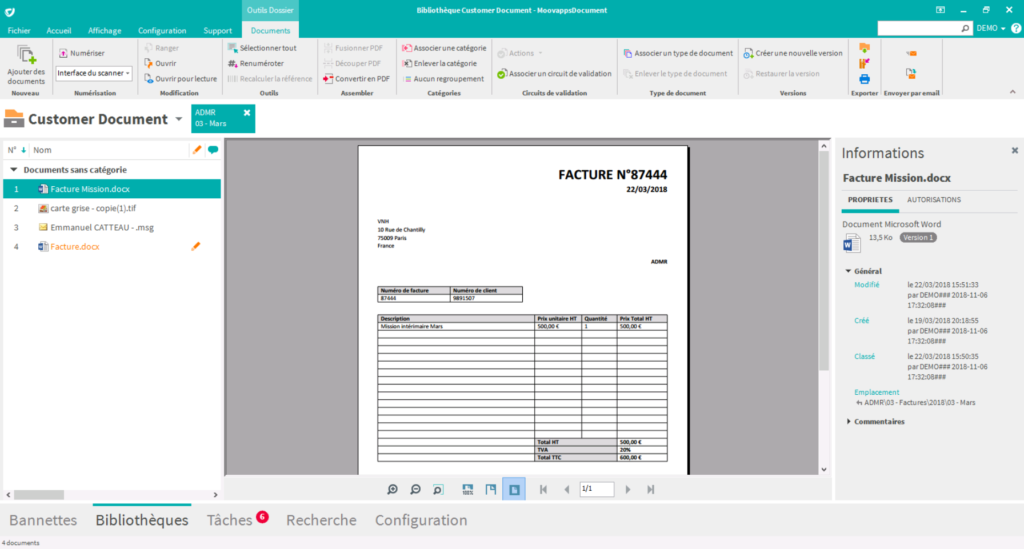Click the comments column bubble icon
This screenshot has height=549, width=1024.
pyautogui.click(x=213, y=150)
